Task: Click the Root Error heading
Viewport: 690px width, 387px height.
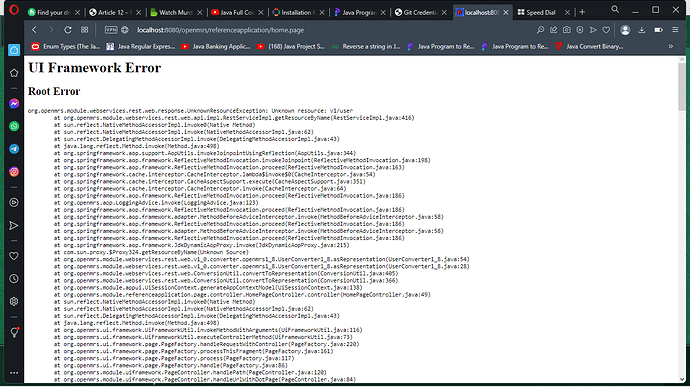Action: pyautogui.click(x=54, y=91)
